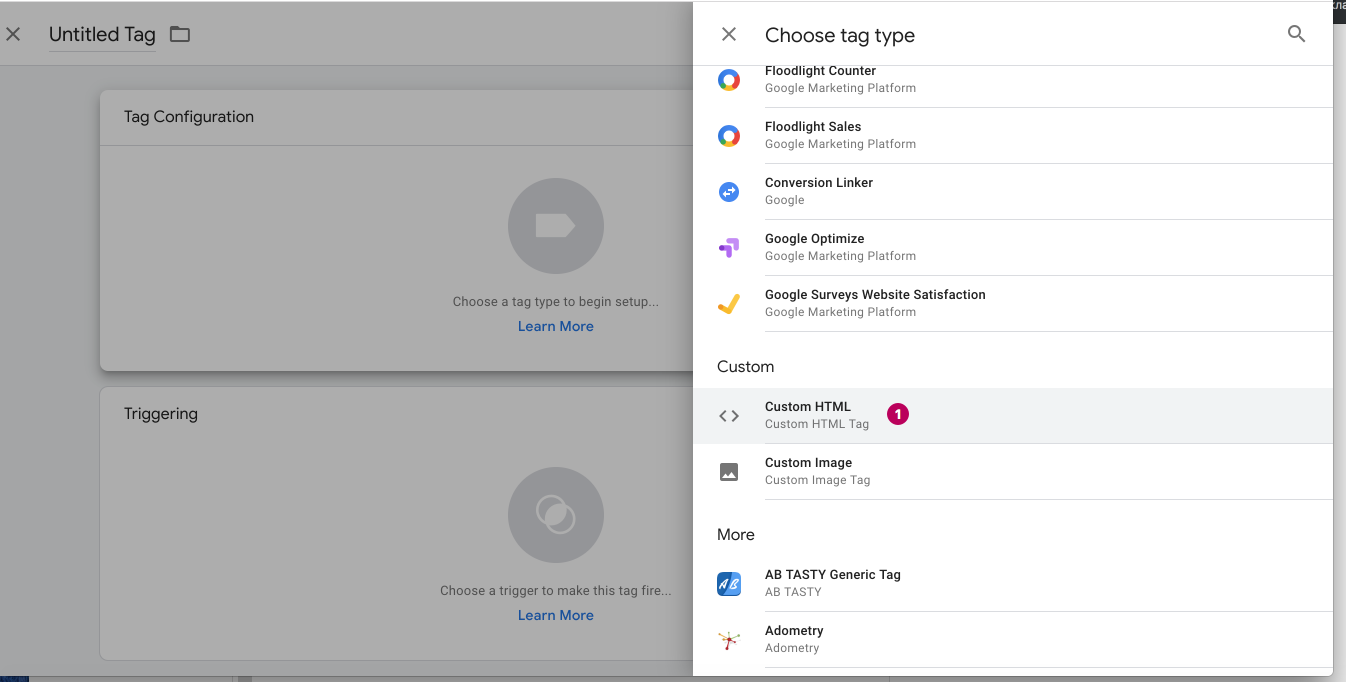Click 'Choose a trigger to make this tag fire...' text
The image size is (1346, 682).
[556, 591]
